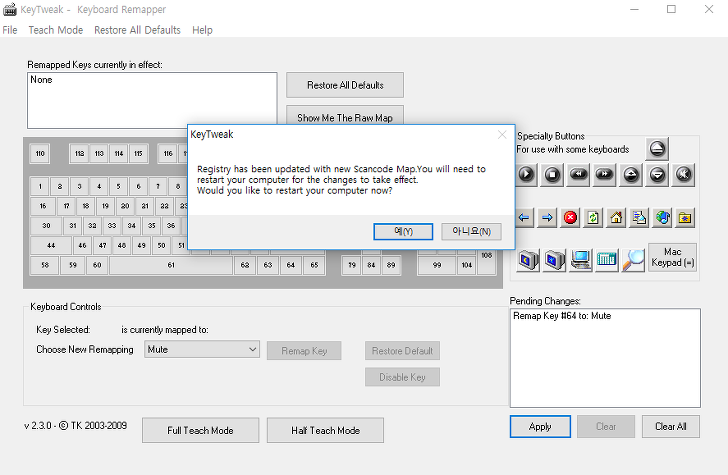
Task: Click the Restore Default button
Action: click(x=402, y=351)
